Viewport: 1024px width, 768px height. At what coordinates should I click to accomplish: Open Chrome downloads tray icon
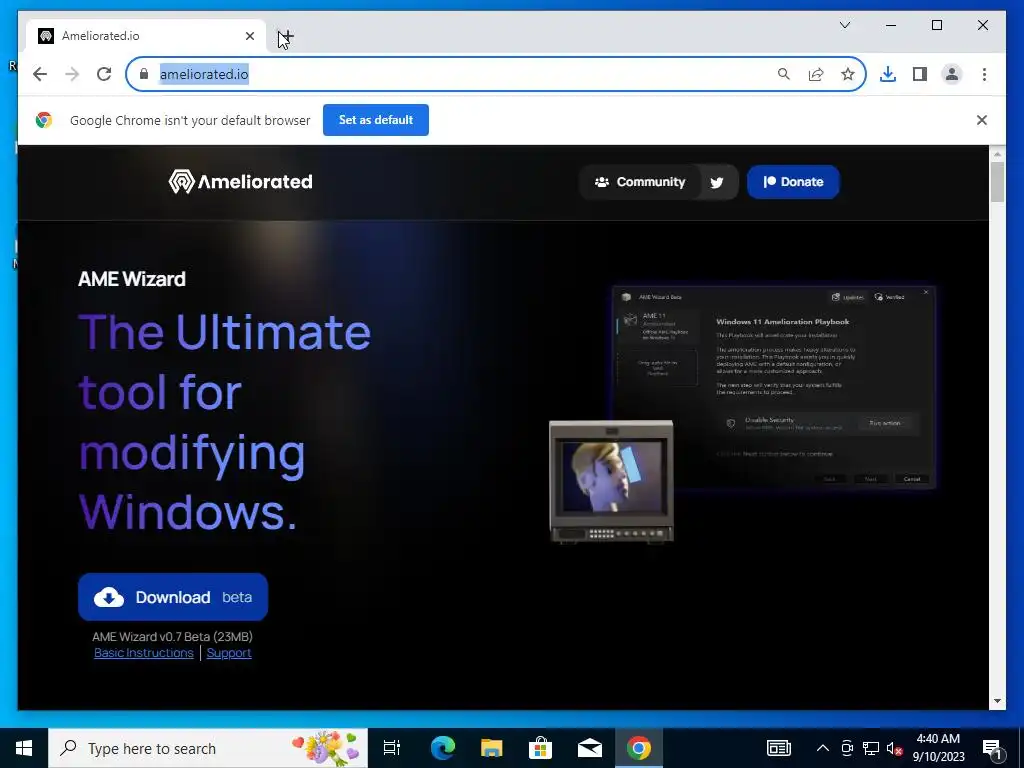888,74
